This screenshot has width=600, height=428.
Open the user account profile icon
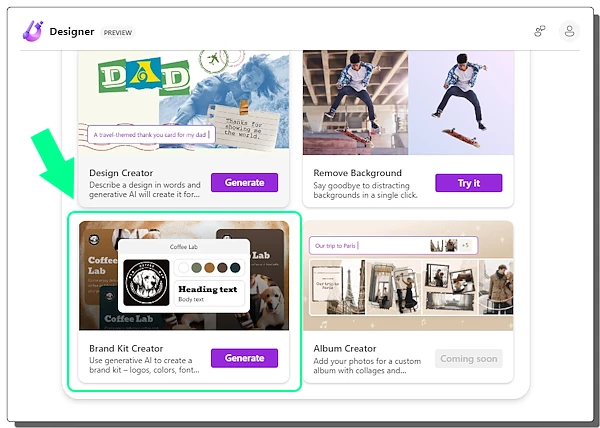click(x=569, y=31)
